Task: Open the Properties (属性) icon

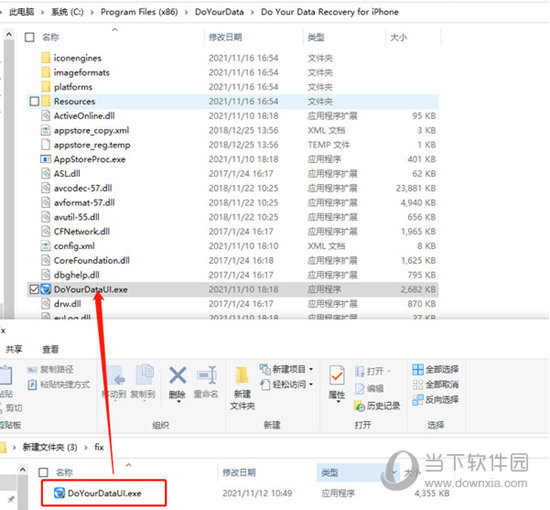Action: pos(337,375)
